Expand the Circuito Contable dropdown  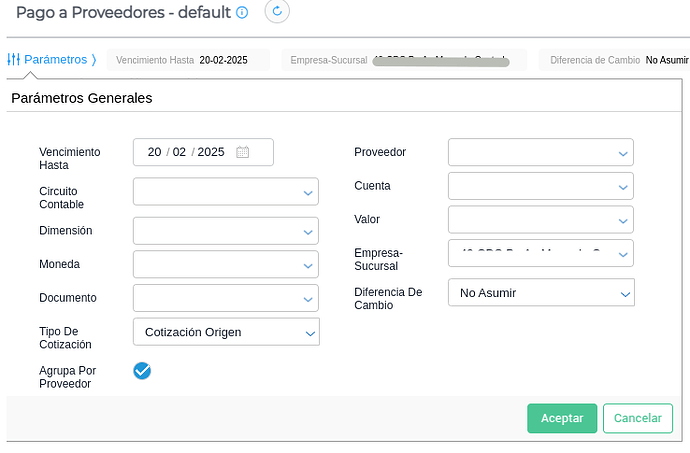pos(225,192)
